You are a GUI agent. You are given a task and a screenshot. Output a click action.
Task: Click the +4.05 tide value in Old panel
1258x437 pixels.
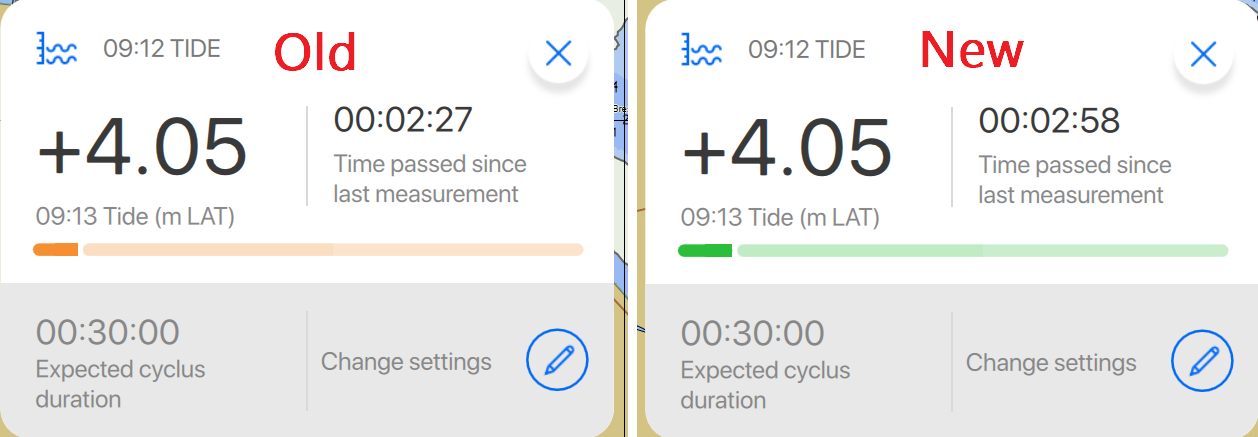click(x=142, y=147)
